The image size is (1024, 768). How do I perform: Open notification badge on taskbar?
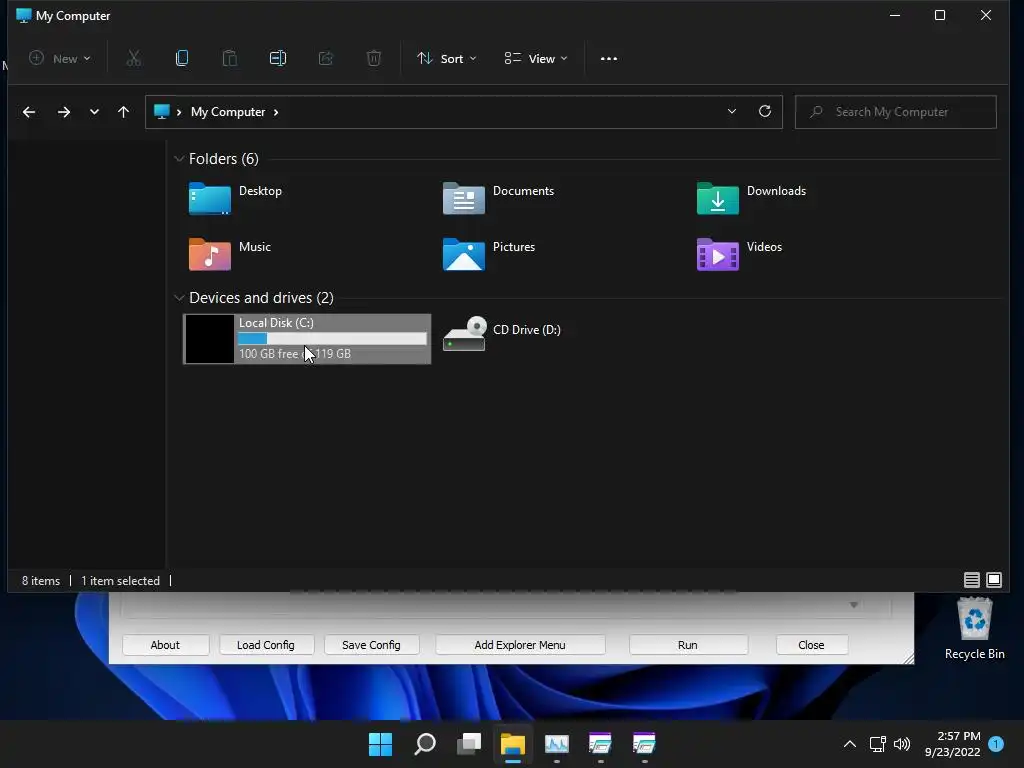(996, 744)
